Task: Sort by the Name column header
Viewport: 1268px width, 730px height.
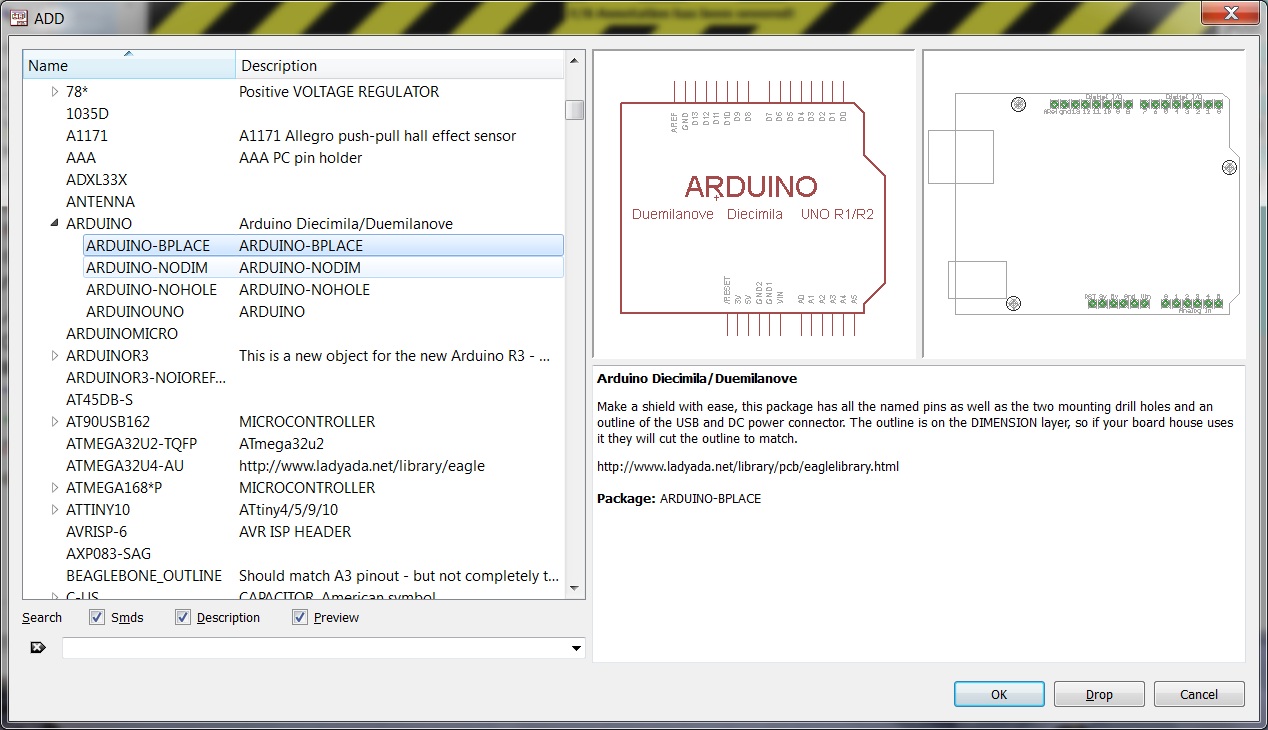Action: [130, 66]
